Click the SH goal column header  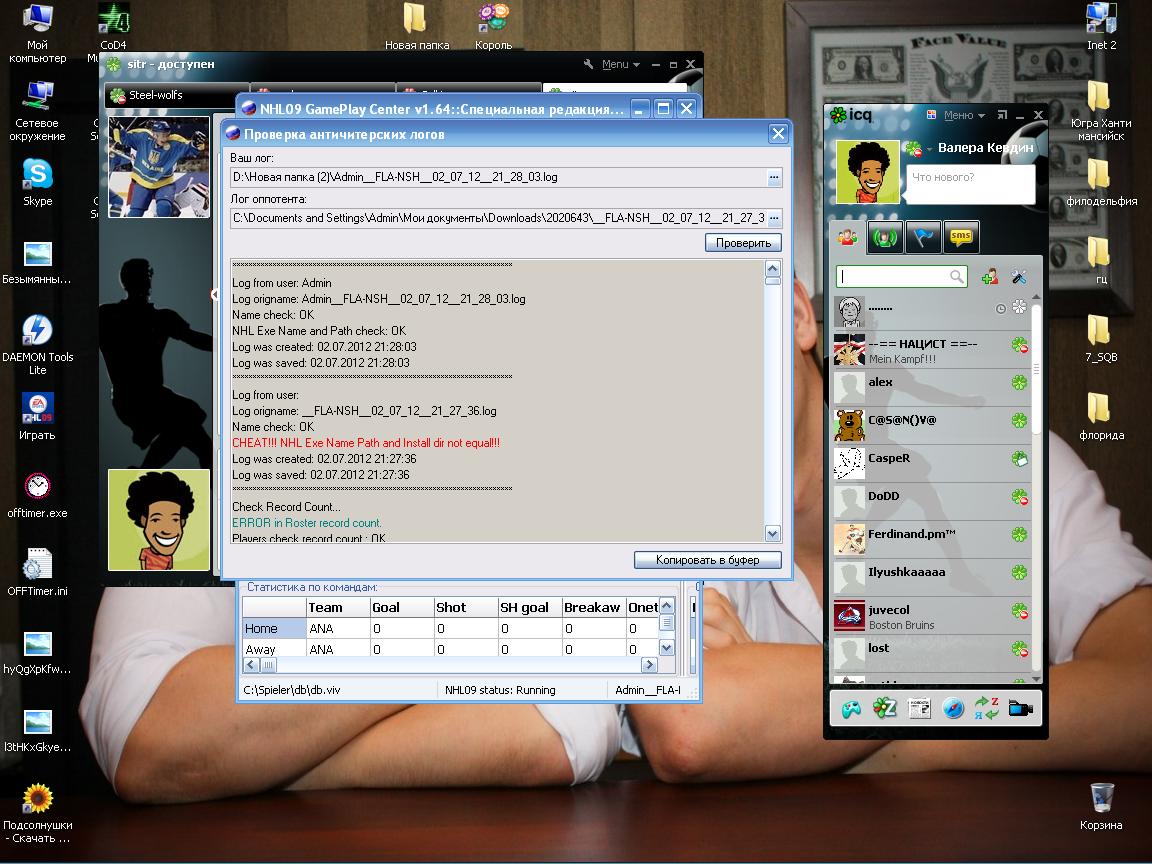point(529,608)
